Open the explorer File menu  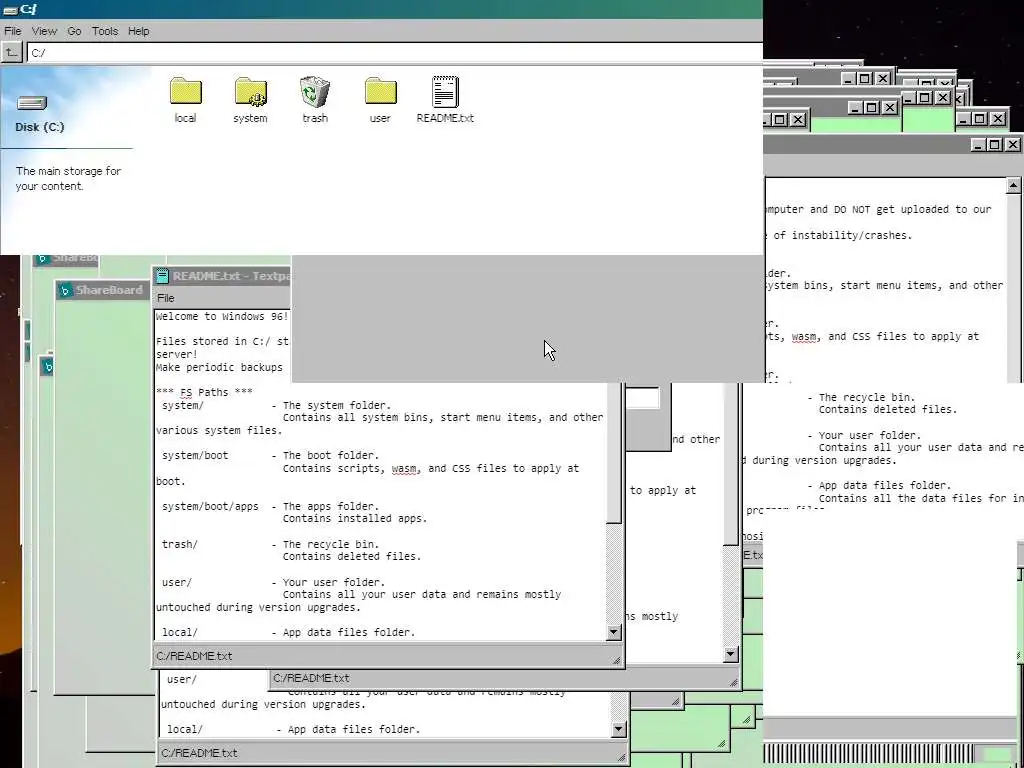[x=12, y=31]
